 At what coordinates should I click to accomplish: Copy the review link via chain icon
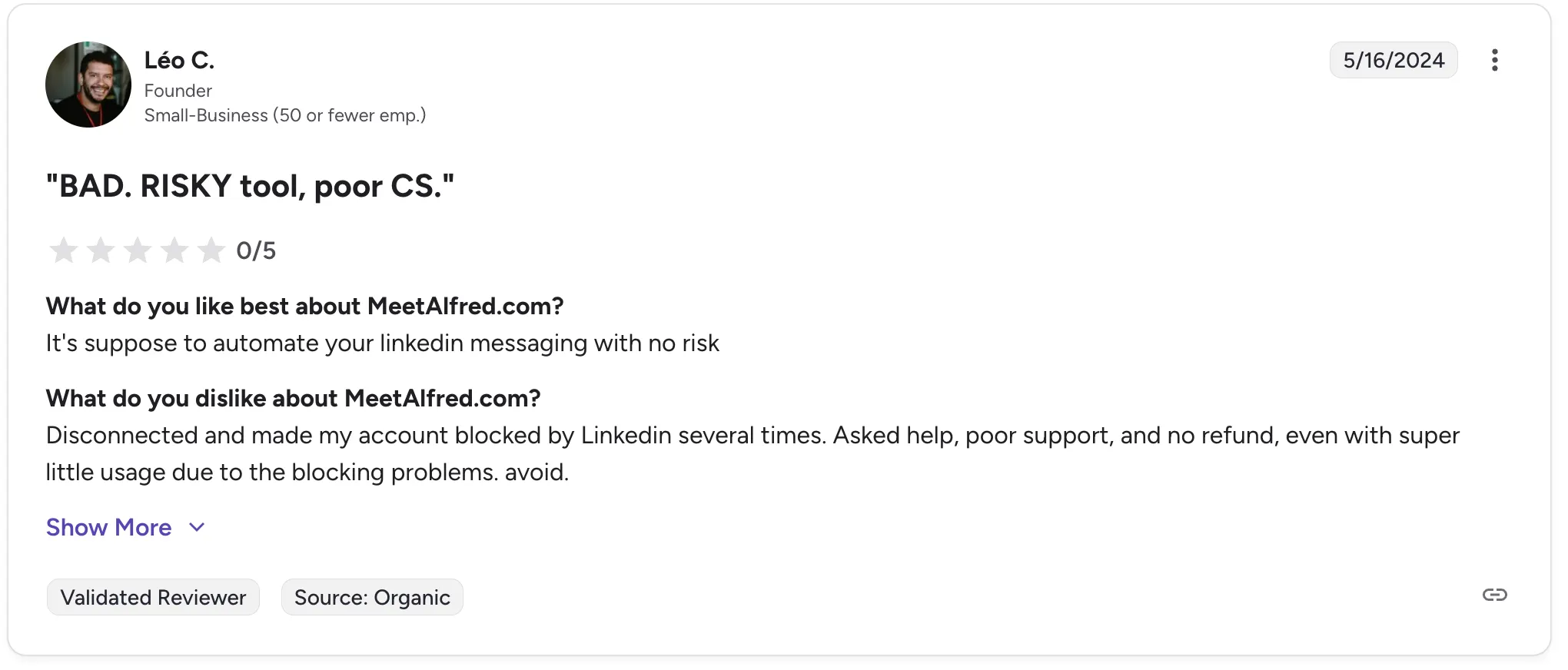click(x=1494, y=595)
